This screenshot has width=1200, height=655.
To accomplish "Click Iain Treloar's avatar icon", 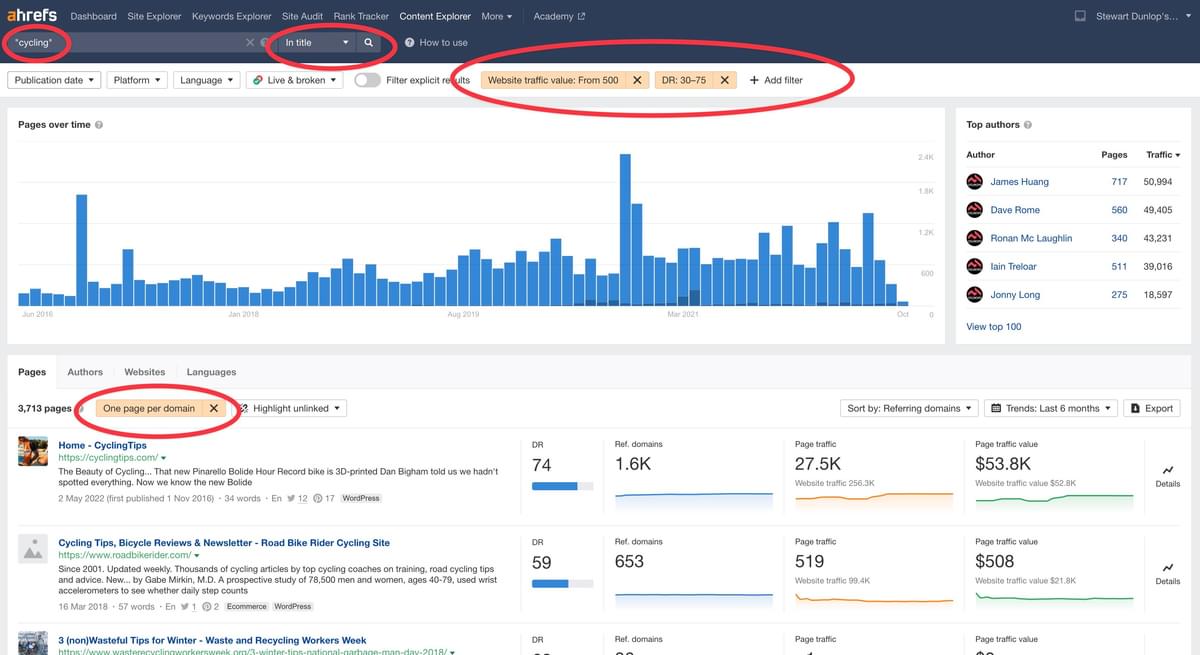I will pyautogui.click(x=975, y=266).
